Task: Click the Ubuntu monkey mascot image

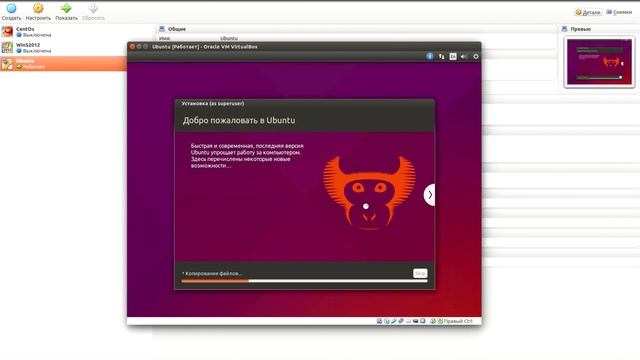Action: coord(369,193)
